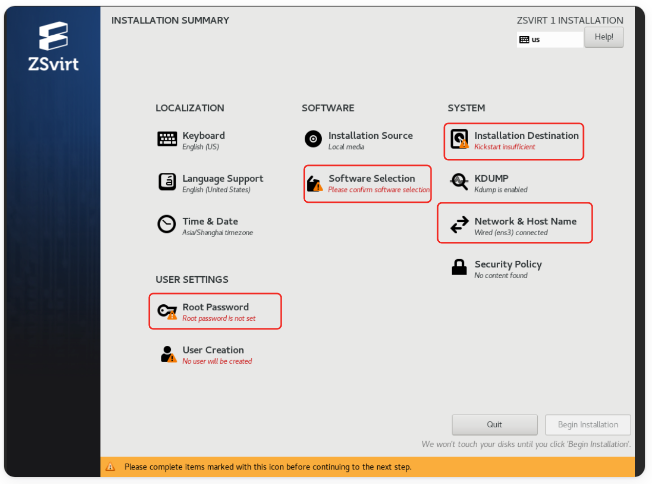Click the USER SETTINGS section heading

click(x=192, y=279)
